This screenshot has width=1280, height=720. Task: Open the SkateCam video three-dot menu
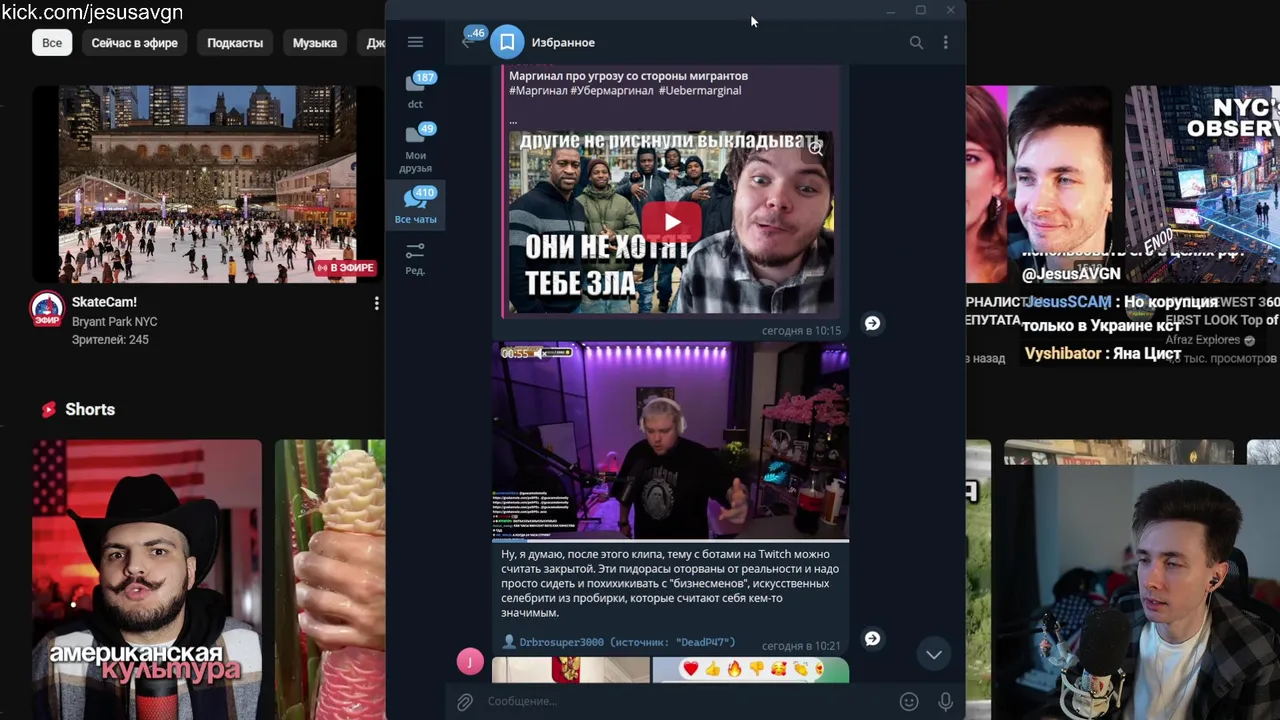[x=376, y=303]
